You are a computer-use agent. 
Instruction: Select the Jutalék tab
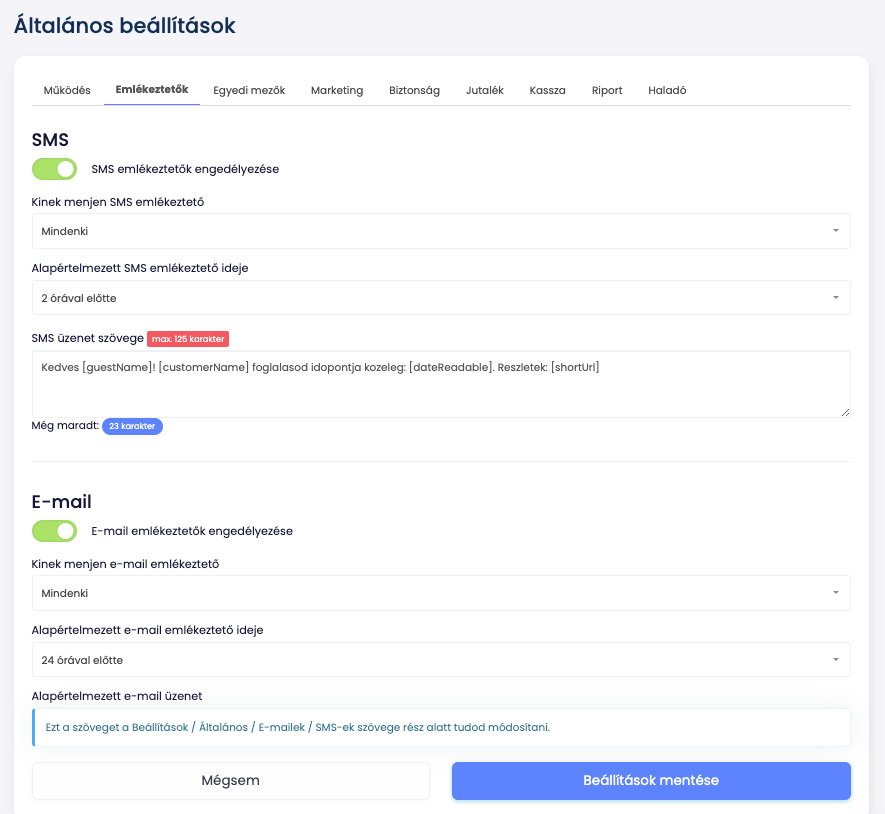tap(485, 90)
